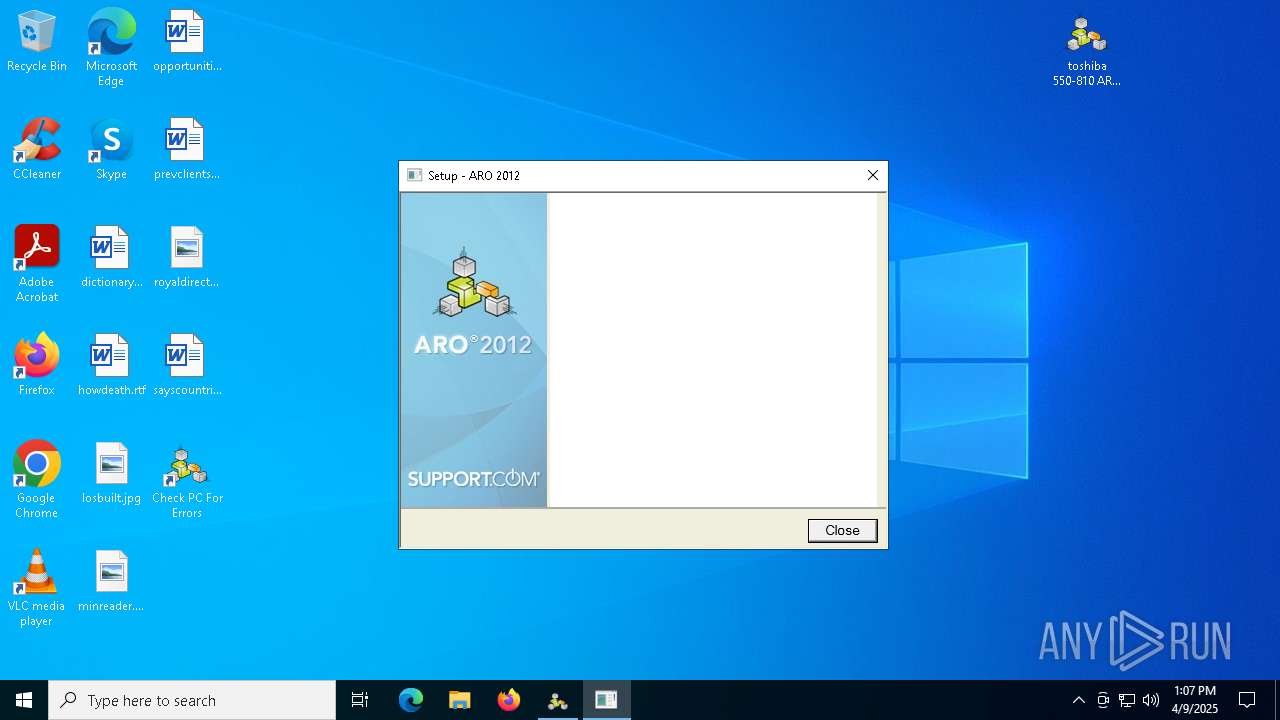Select the royaldirect... image file

coord(187,258)
